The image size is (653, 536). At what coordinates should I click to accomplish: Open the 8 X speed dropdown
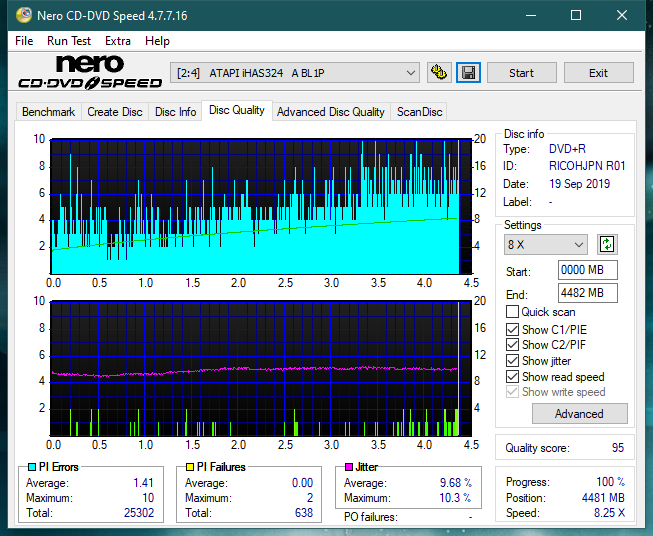point(546,244)
